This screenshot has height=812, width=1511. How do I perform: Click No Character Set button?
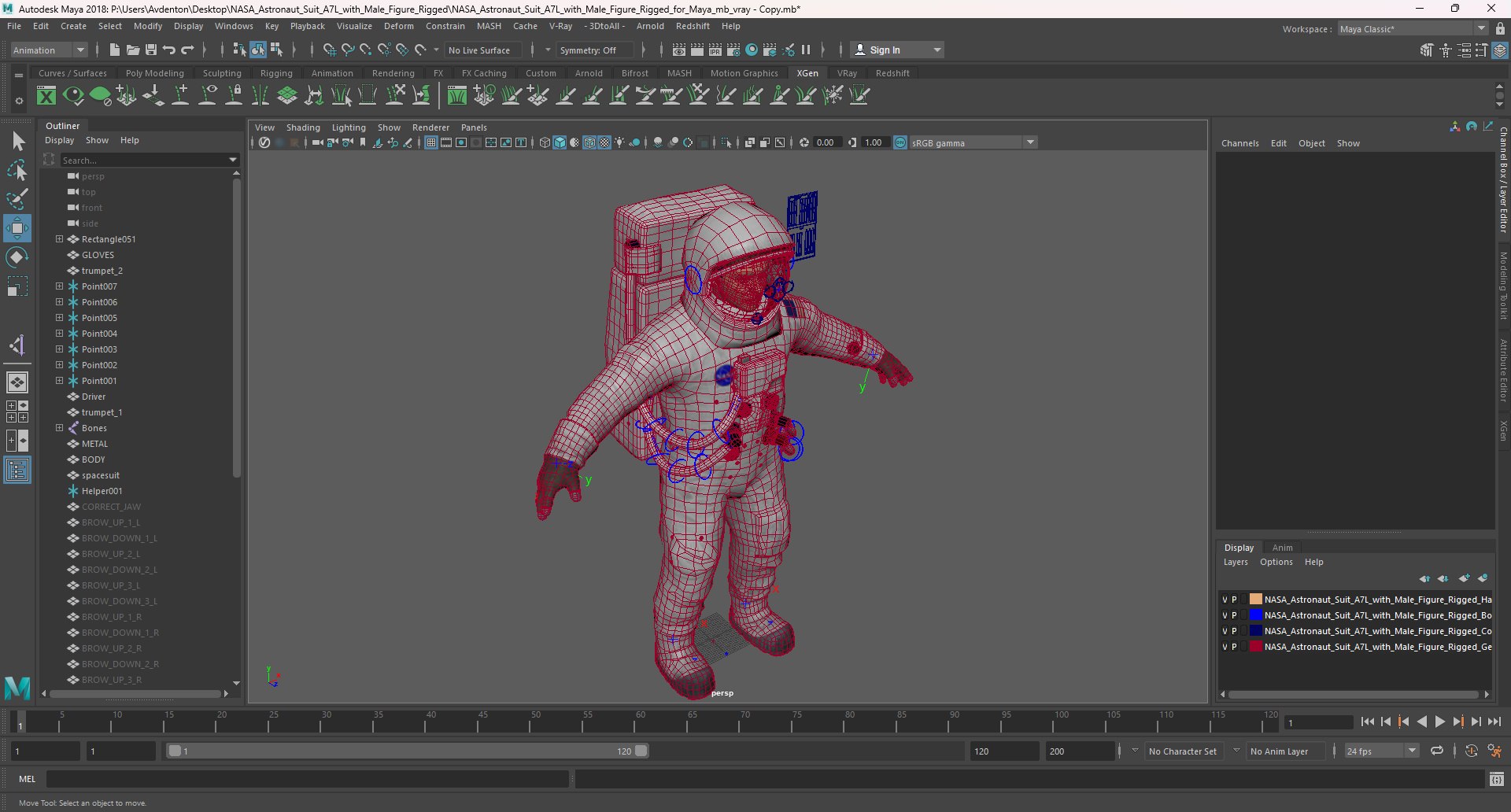pyautogui.click(x=1182, y=751)
